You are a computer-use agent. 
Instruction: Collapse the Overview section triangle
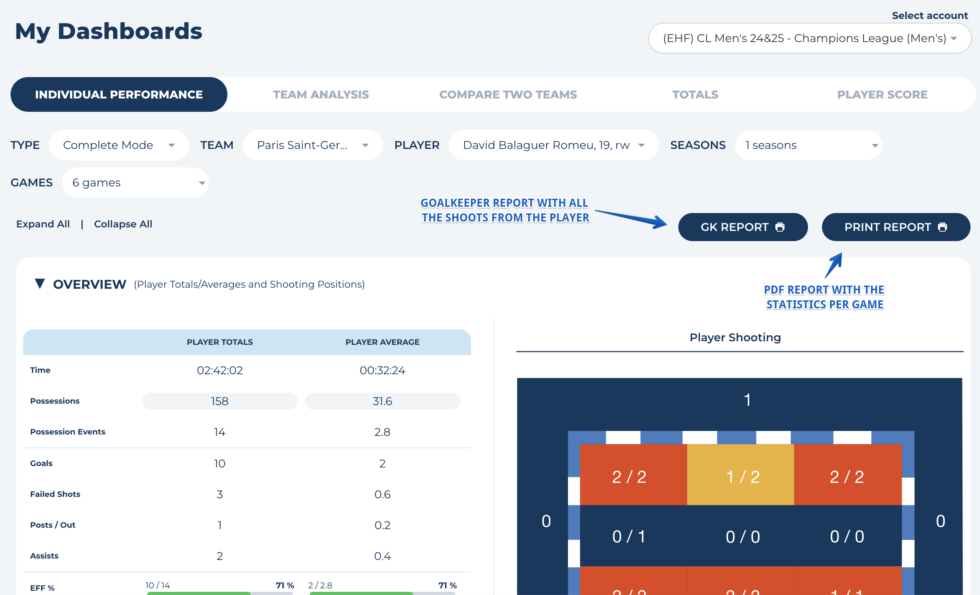pos(40,284)
